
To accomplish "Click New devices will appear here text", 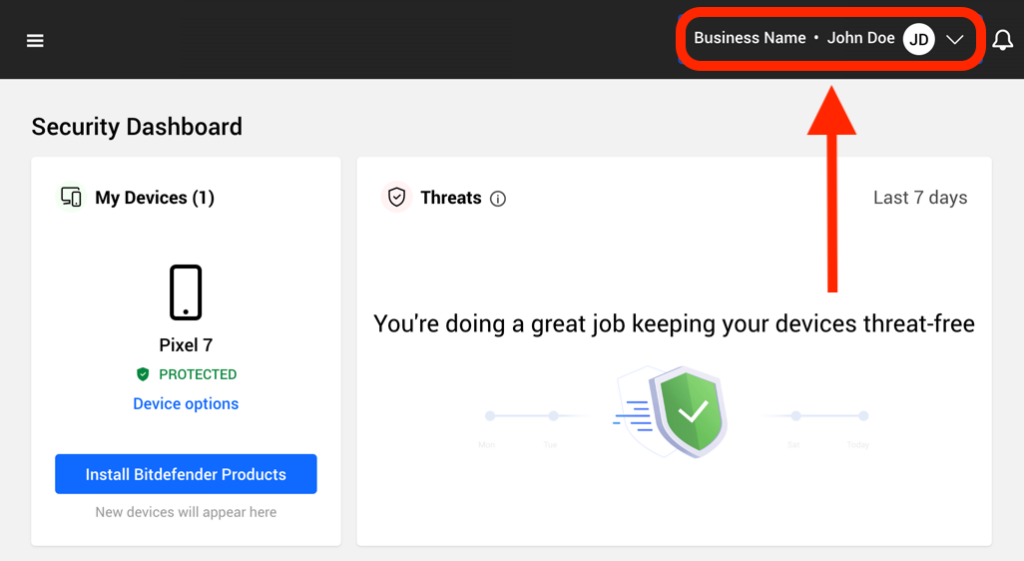I will (x=185, y=512).
